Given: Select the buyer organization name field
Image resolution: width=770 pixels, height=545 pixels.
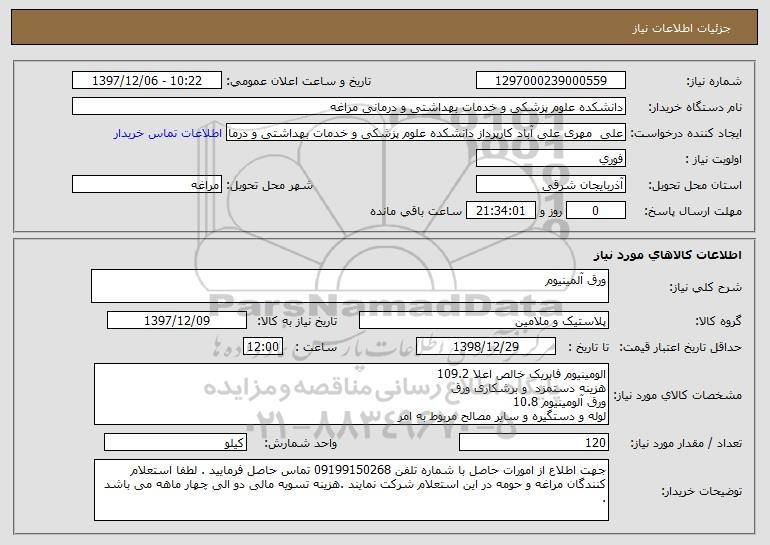Looking at the screenshot, I should pos(349,107).
